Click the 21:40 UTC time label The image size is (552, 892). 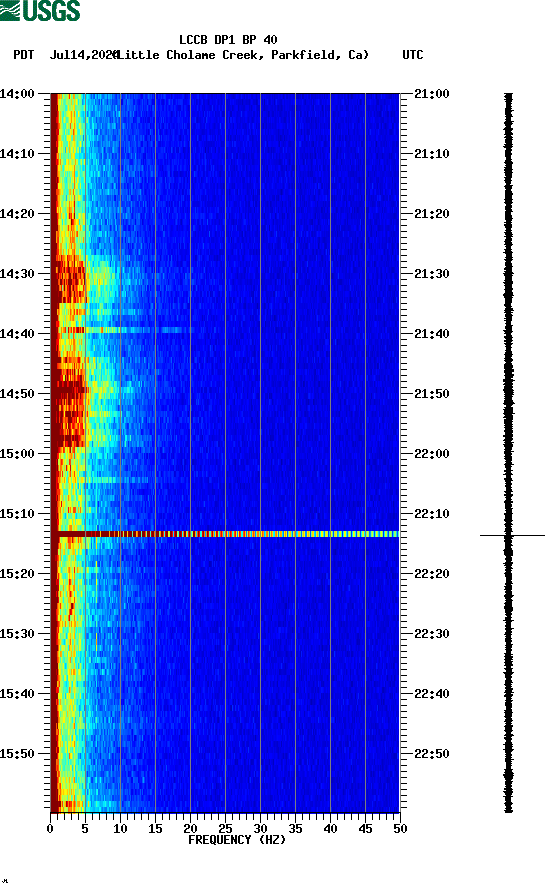[x=431, y=334]
